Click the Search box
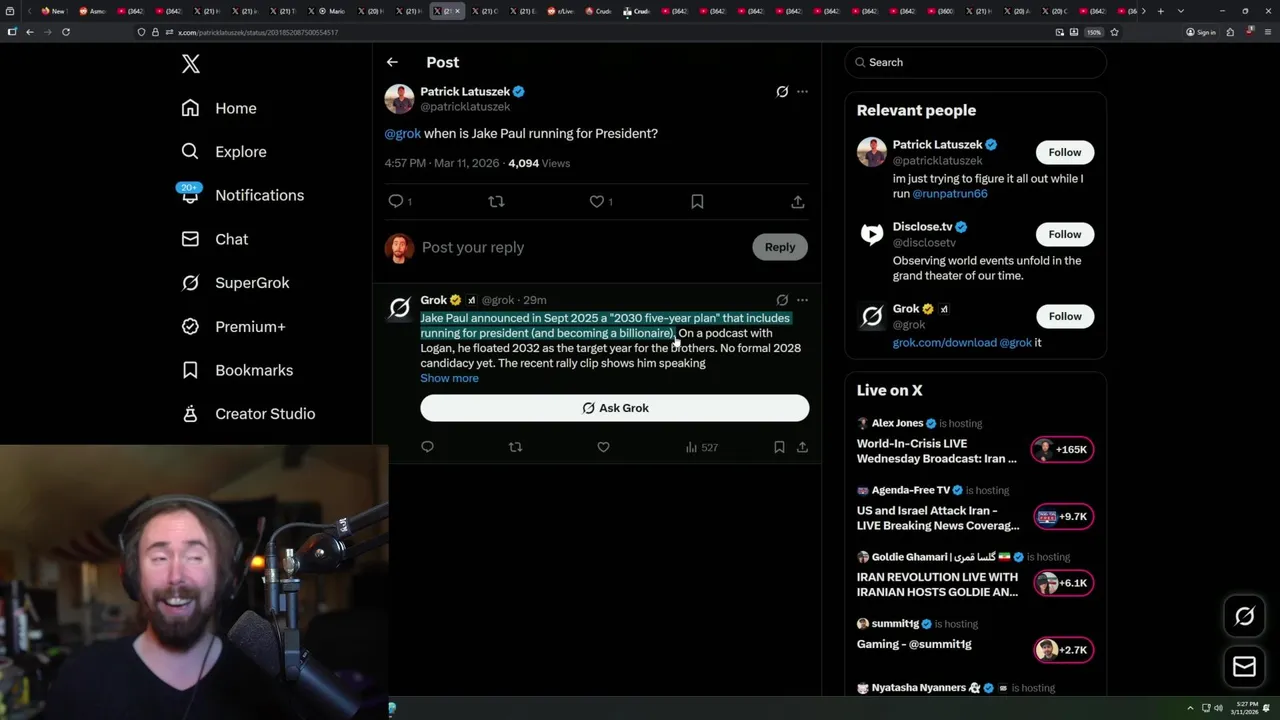Viewport: 1280px width, 720px height. pyautogui.click(x=975, y=62)
